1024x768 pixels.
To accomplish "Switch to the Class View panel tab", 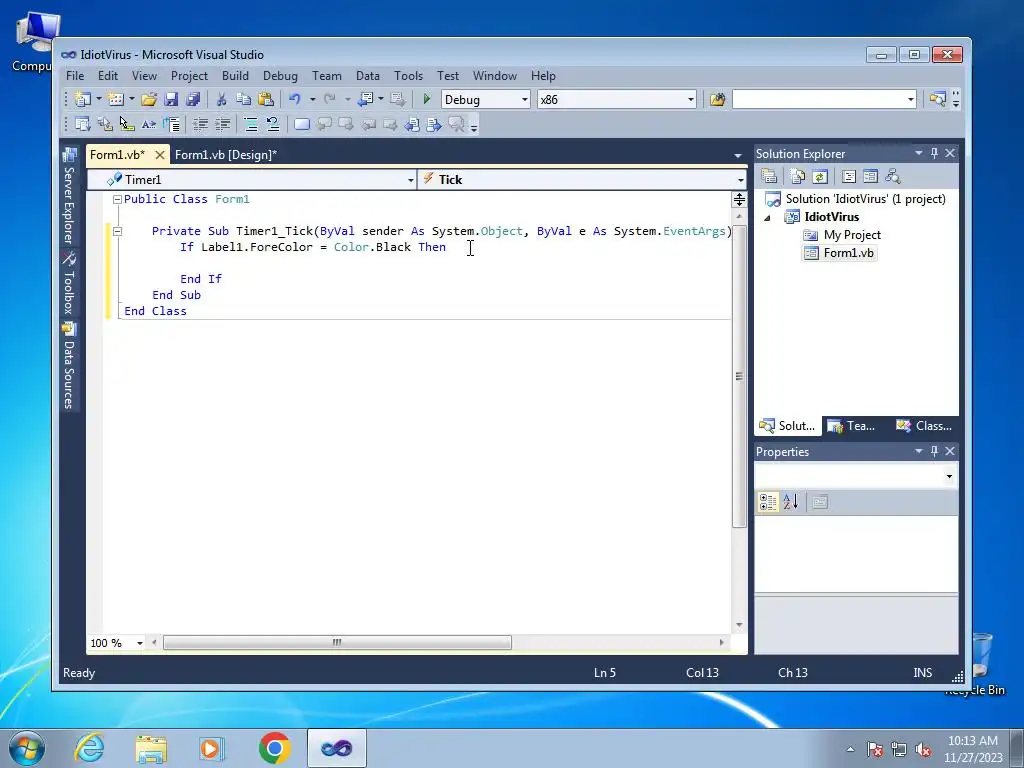I will coord(924,426).
